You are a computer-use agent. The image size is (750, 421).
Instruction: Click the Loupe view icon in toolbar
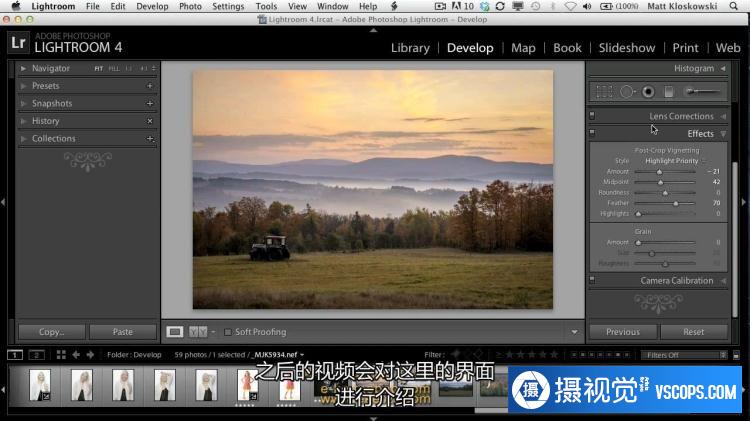point(175,332)
